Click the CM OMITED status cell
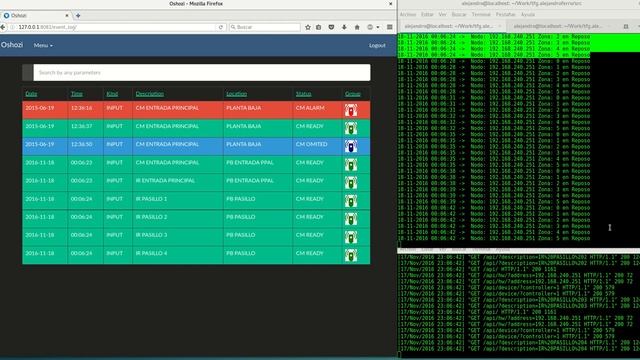The width and height of the screenshot is (640, 360). [x=317, y=146]
